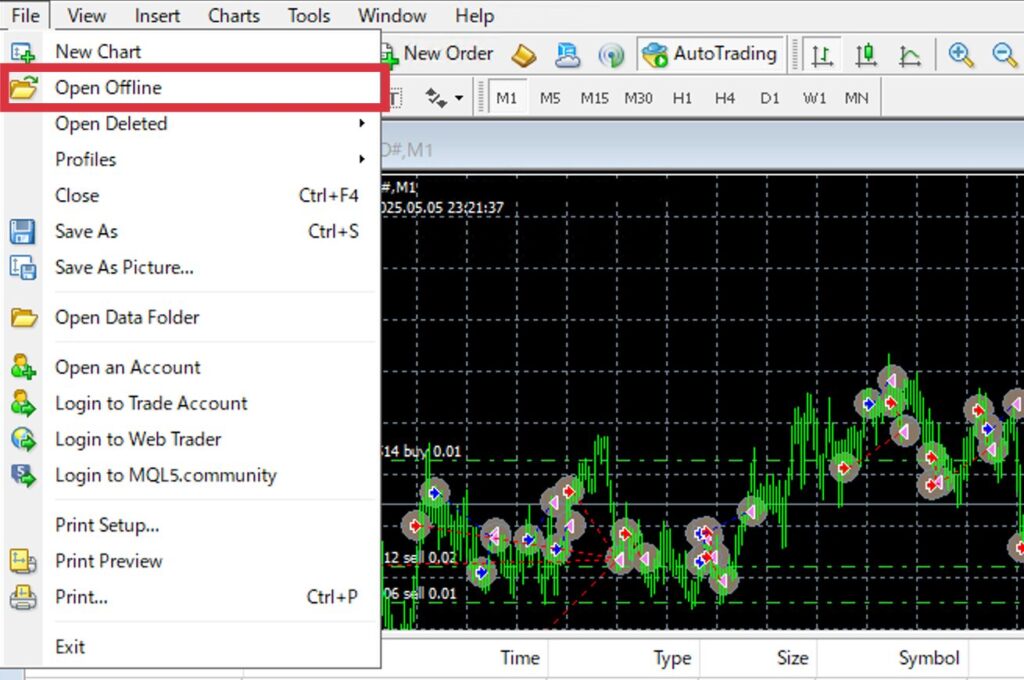
Task: Click the Login to Trade Account icon
Action: [24, 403]
